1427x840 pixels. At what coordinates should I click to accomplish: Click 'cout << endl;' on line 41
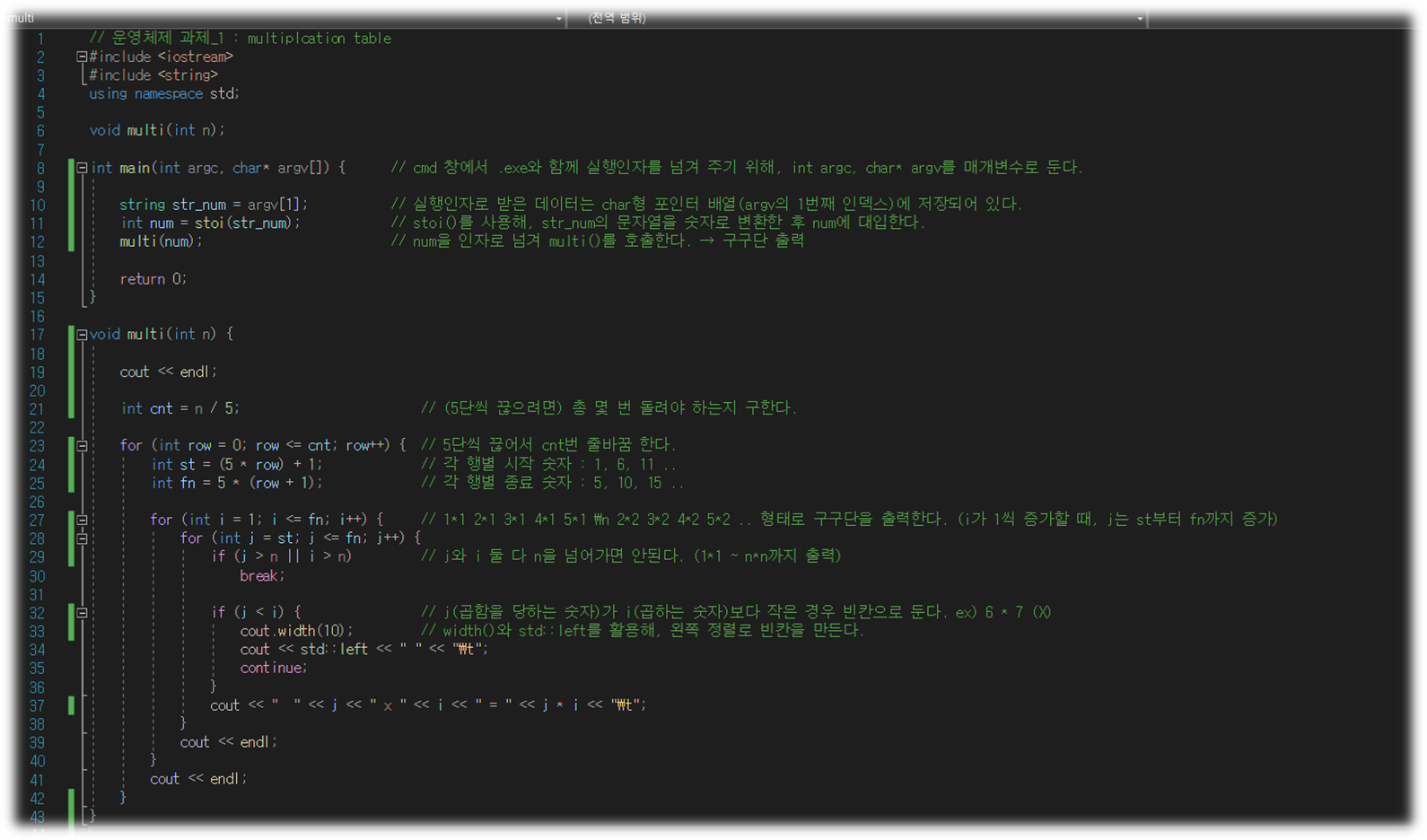[x=198, y=779]
